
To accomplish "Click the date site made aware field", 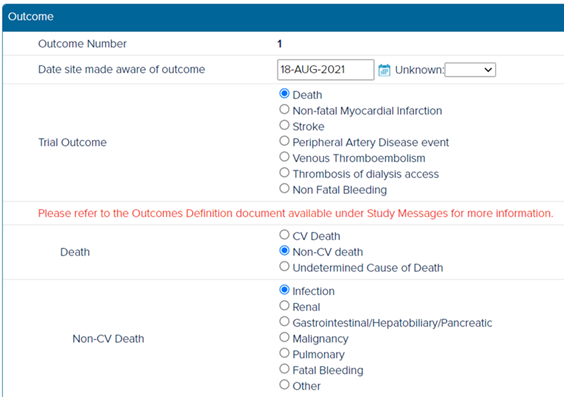I will [x=326, y=69].
